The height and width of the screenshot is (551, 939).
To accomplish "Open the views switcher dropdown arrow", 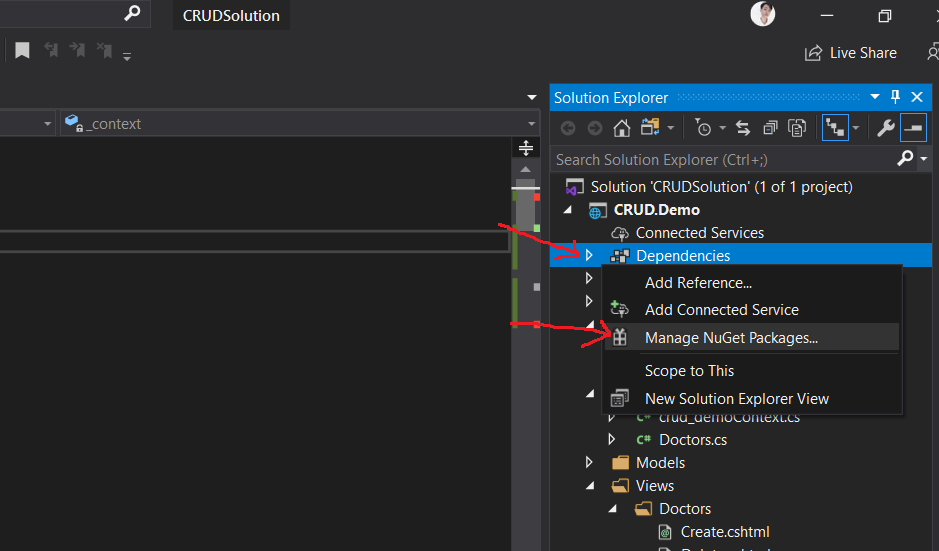I will (671, 128).
